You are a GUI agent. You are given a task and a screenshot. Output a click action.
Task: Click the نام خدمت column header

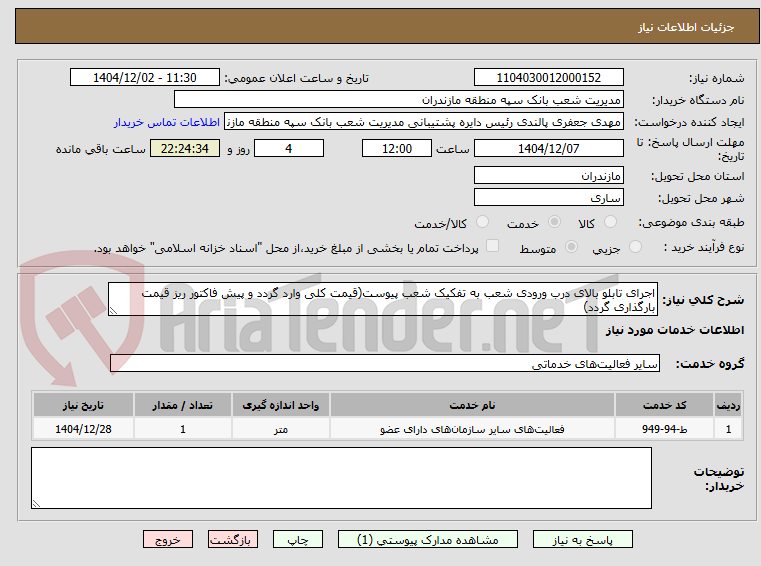pyautogui.click(x=472, y=405)
